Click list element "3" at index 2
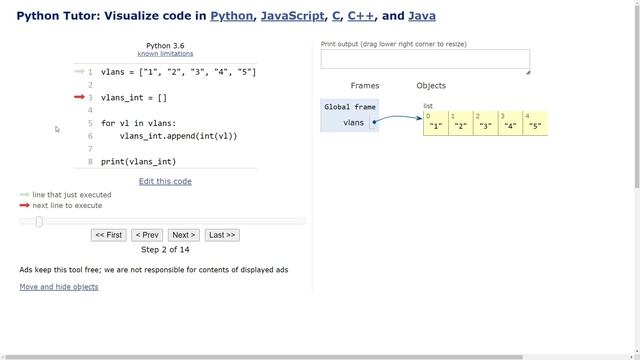 pos(485,123)
